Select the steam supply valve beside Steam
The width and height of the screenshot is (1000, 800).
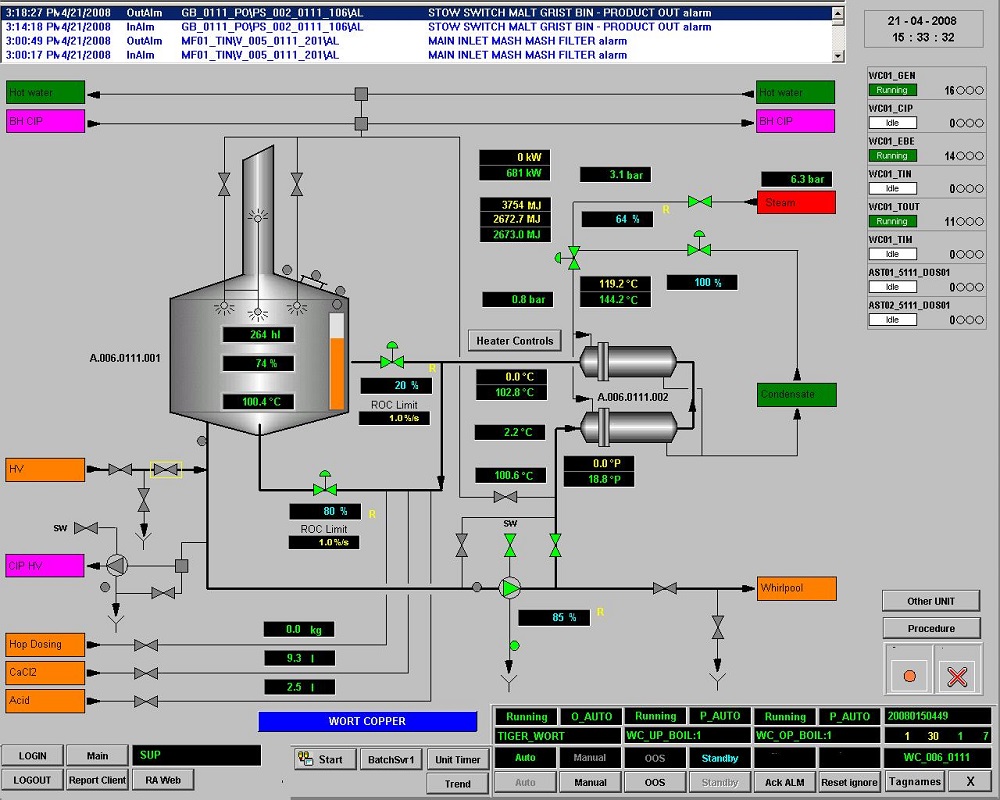pyautogui.click(x=700, y=202)
